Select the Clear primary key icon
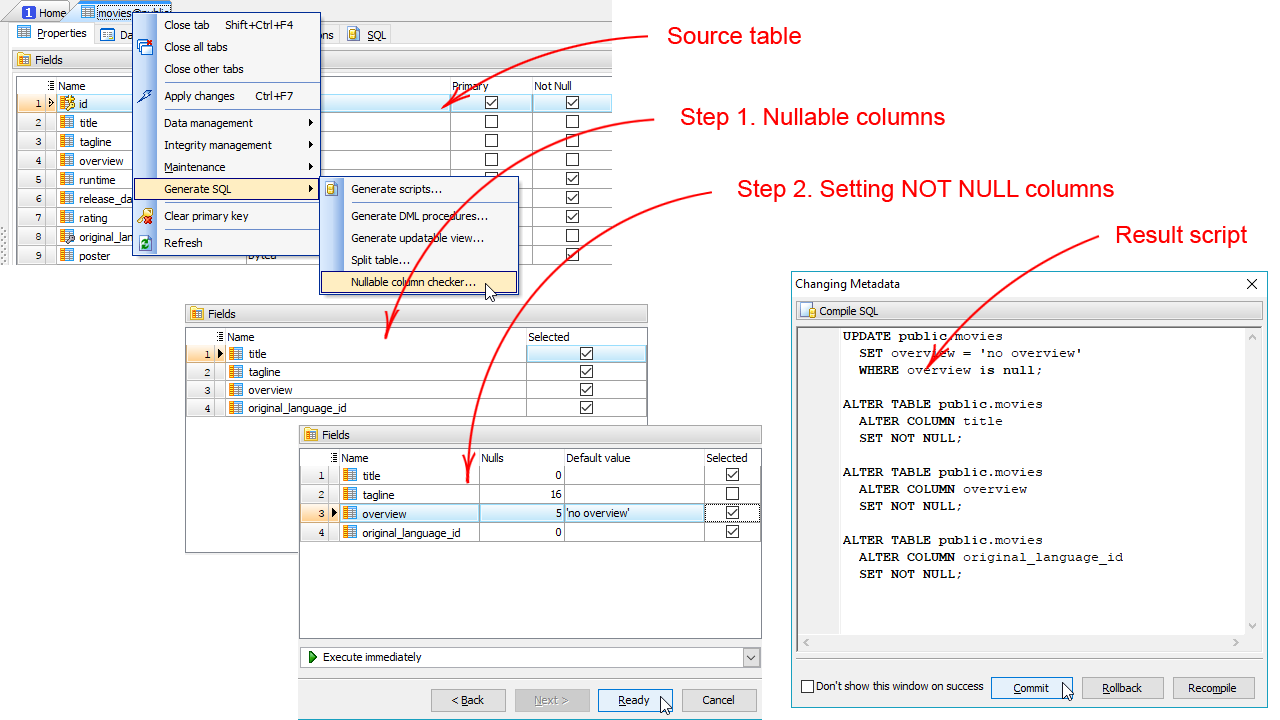The image size is (1280, 720). tap(144, 216)
